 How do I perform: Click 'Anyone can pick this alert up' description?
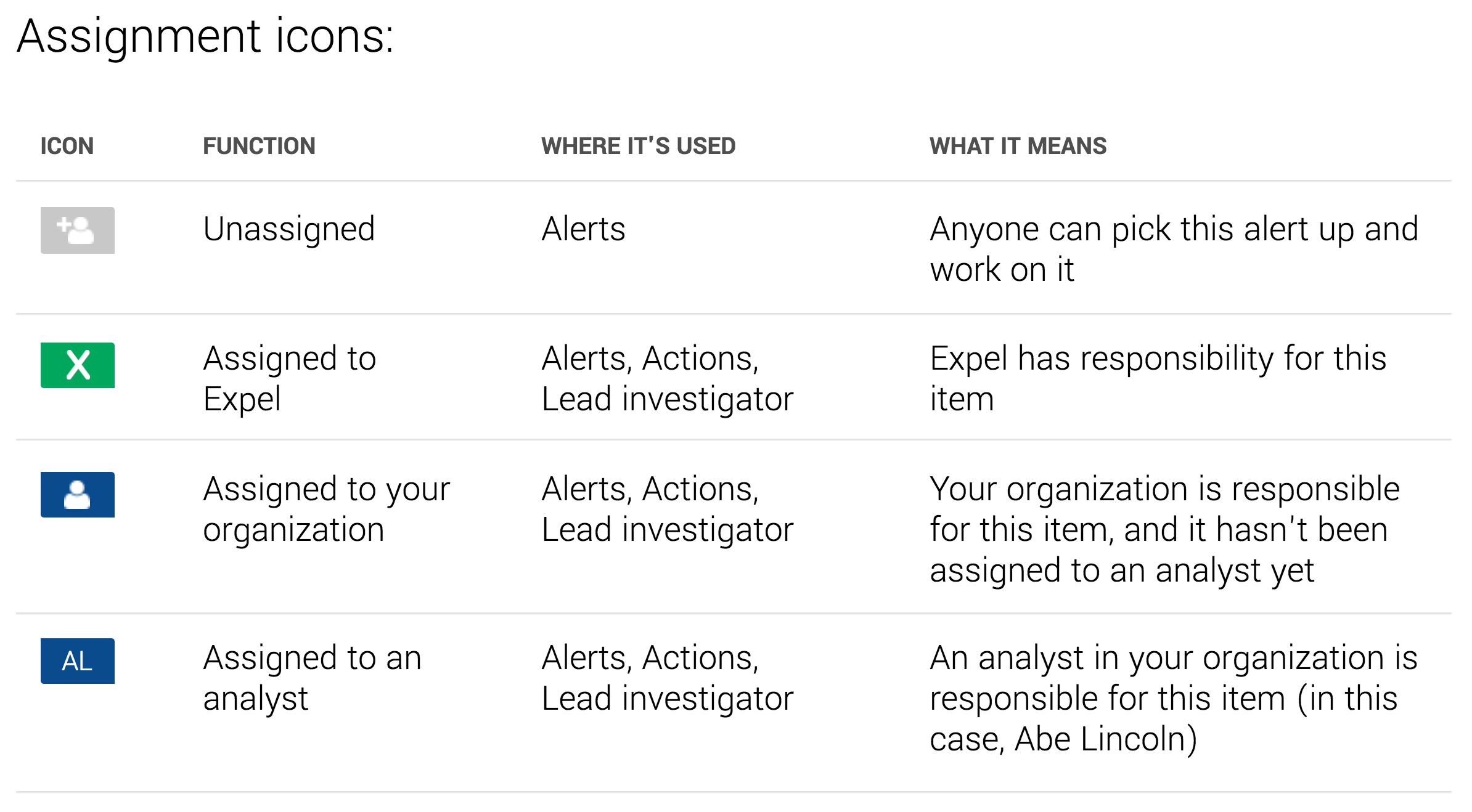point(1174,249)
